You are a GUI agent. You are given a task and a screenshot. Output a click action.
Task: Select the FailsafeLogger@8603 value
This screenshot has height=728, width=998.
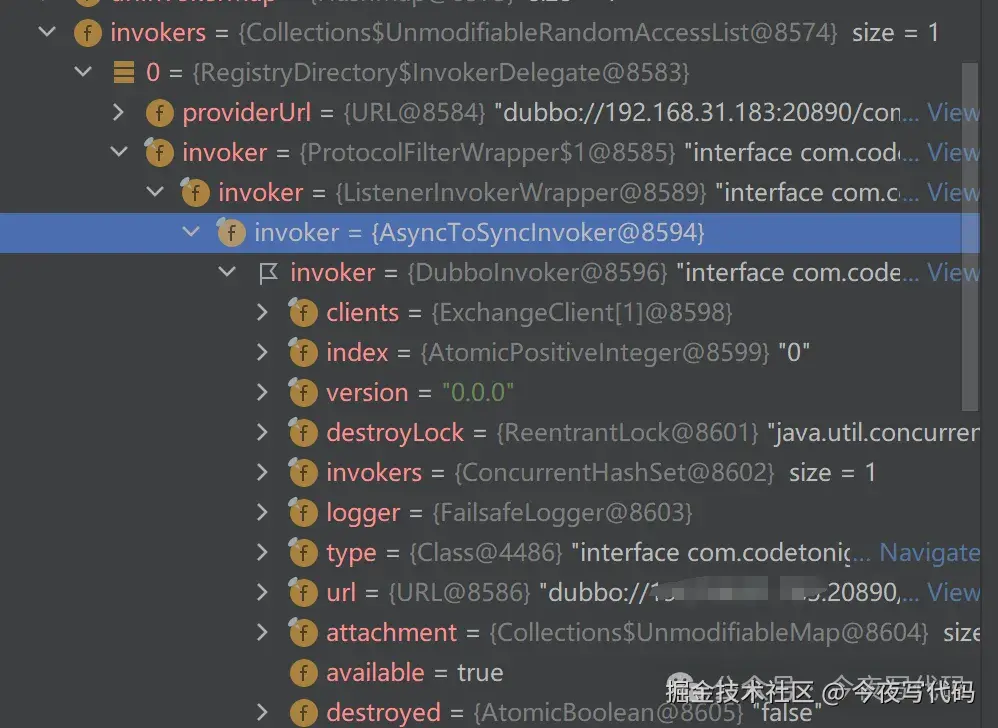click(x=562, y=513)
